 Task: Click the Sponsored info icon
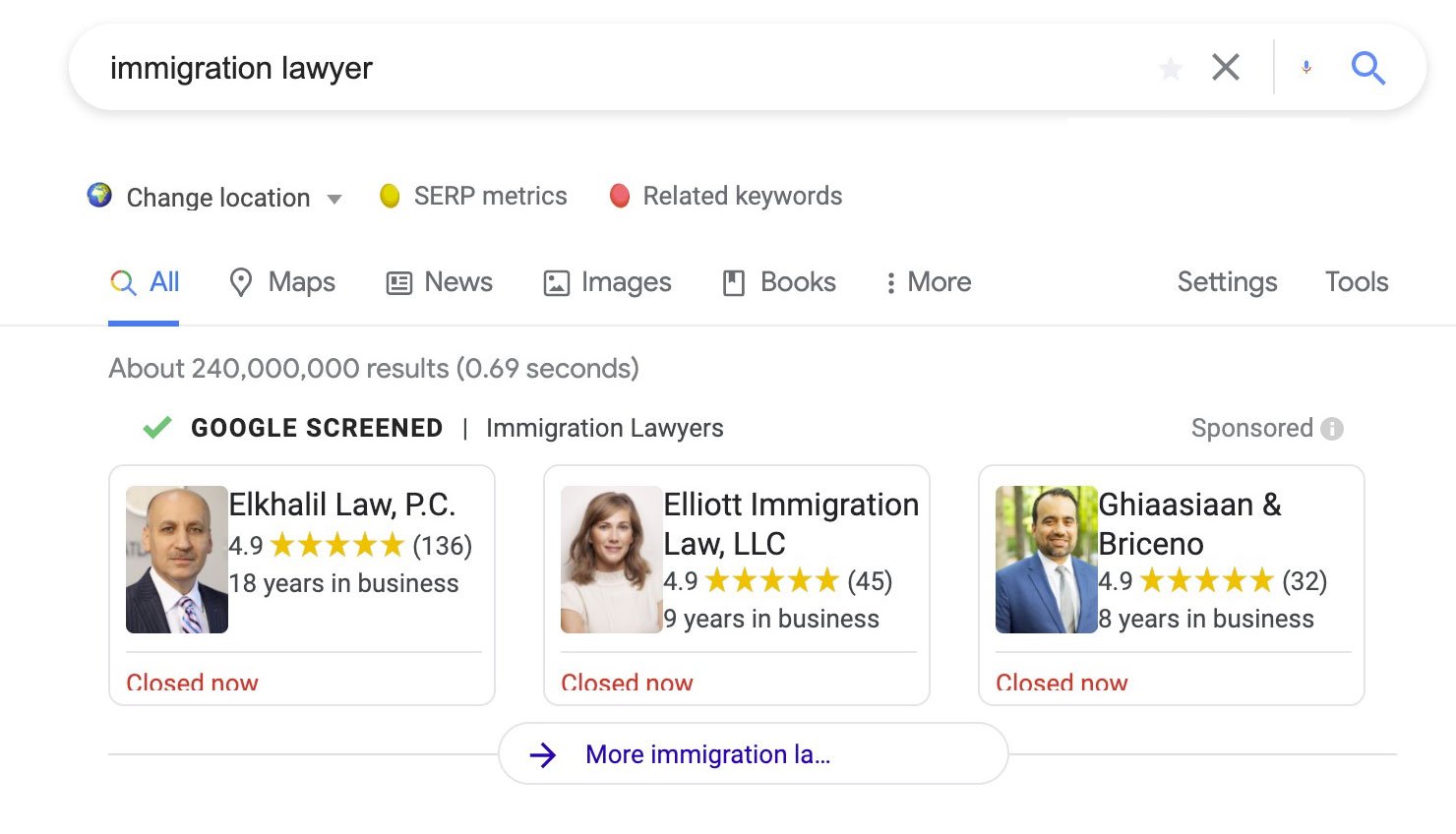[x=1332, y=428]
